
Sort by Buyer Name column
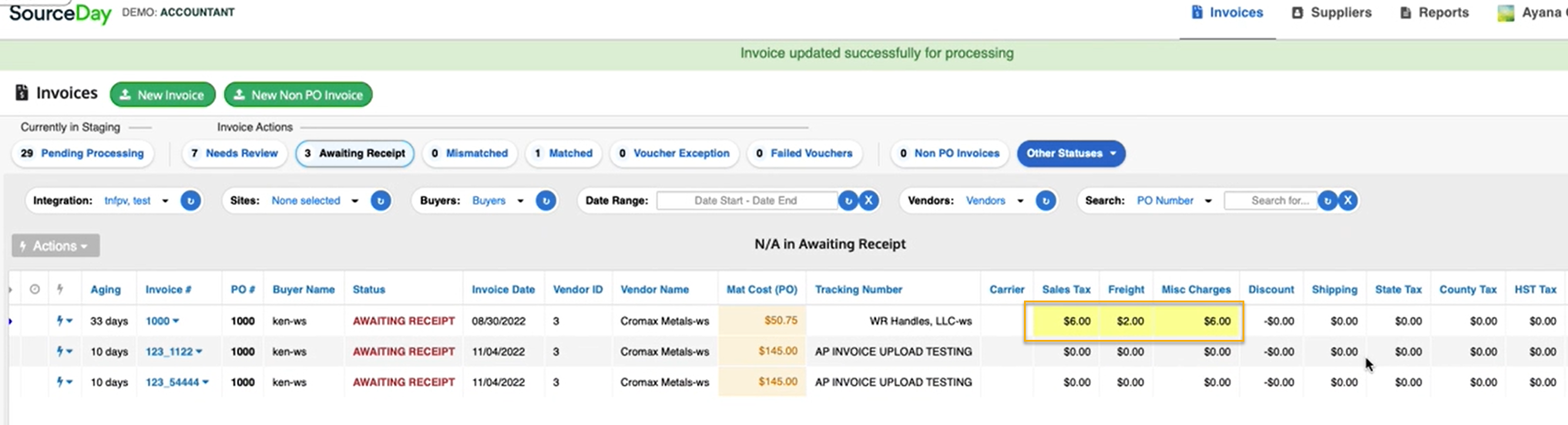[x=303, y=290]
